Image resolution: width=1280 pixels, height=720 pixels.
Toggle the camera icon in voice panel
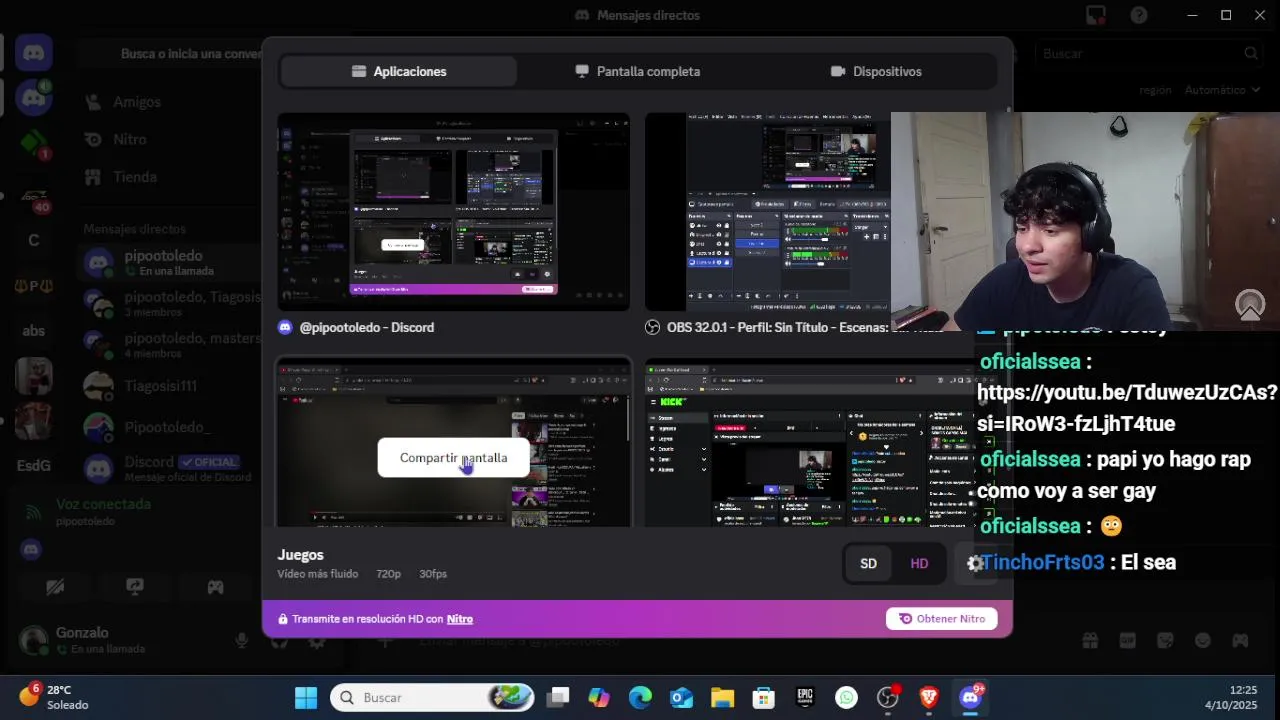point(55,587)
